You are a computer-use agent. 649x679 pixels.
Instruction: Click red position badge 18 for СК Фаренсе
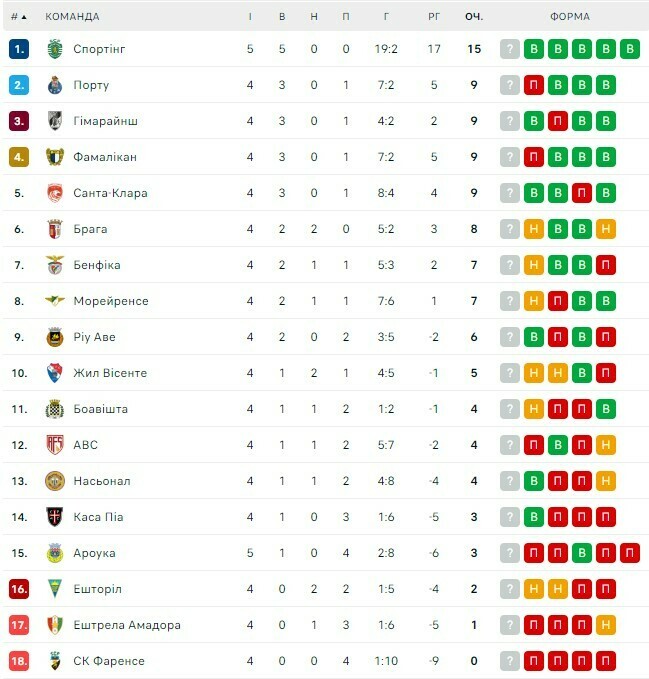coord(19,661)
